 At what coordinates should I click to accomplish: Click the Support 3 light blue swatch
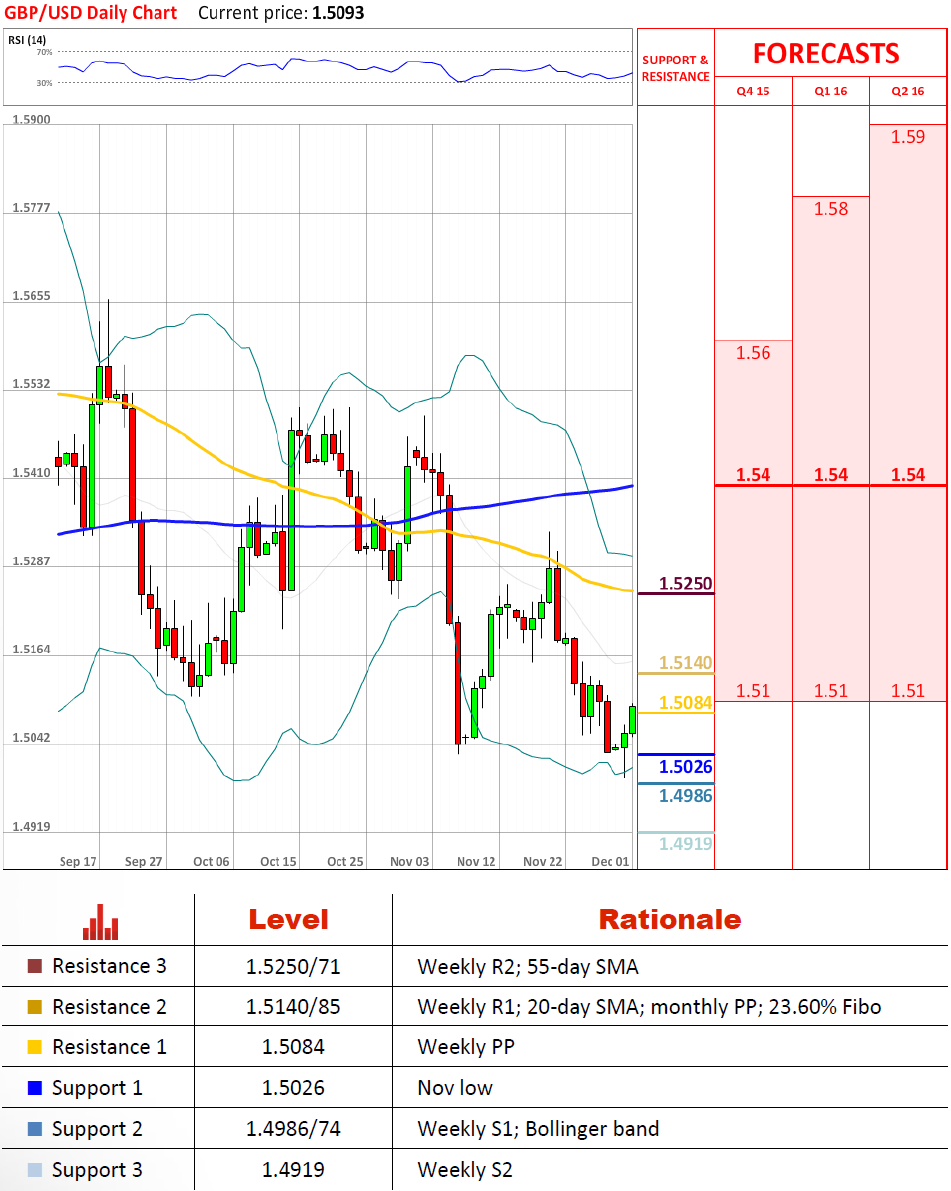(x=34, y=1170)
